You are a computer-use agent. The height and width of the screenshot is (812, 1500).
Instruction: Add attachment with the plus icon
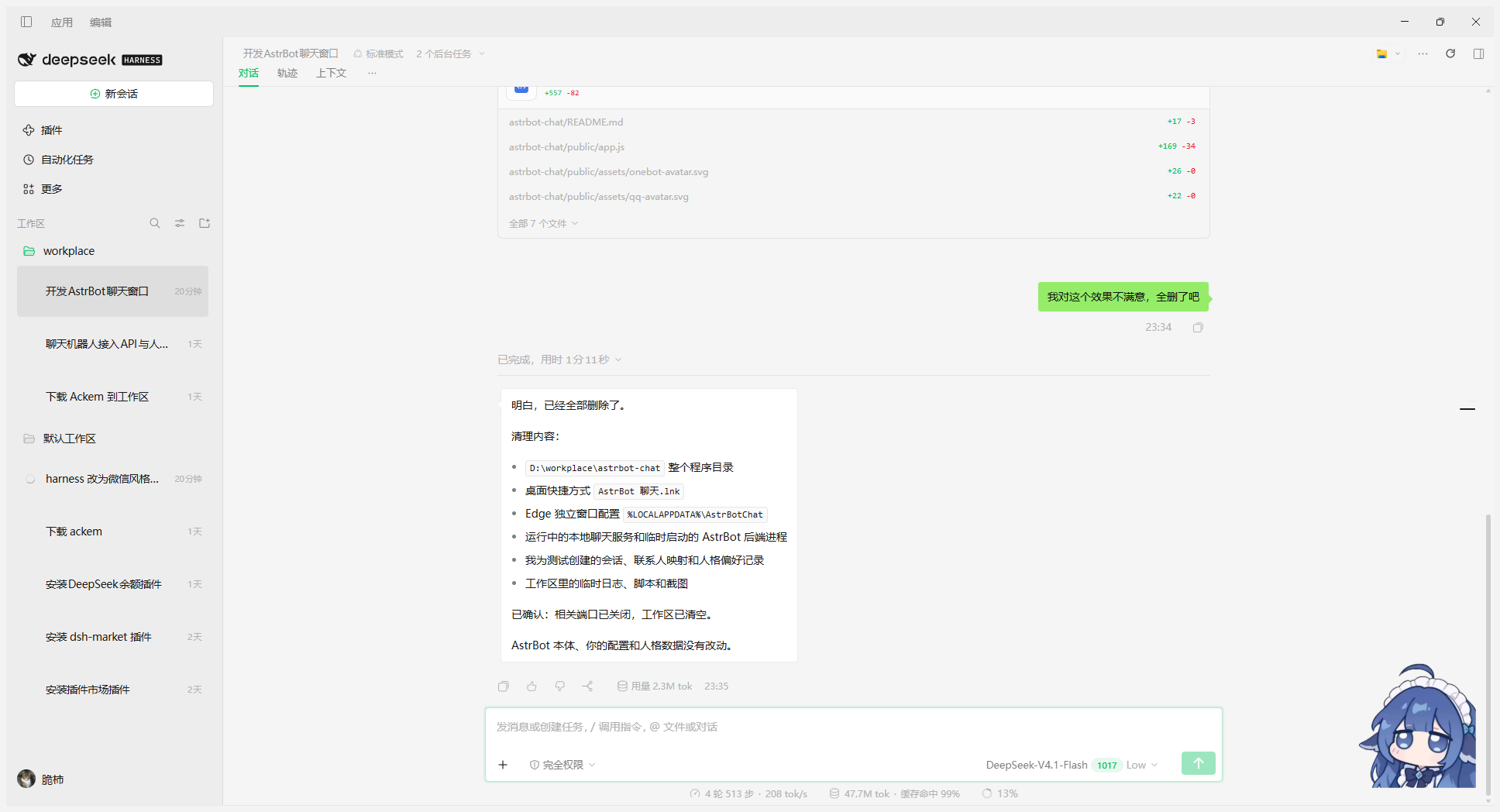click(x=503, y=765)
